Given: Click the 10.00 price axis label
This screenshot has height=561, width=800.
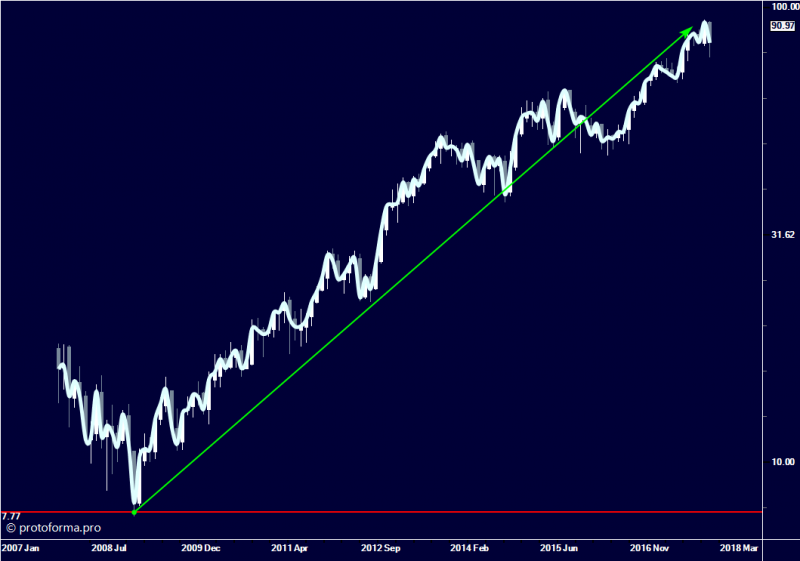Looking at the screenshot, I should pyautogui.click(x=782, y=462).
